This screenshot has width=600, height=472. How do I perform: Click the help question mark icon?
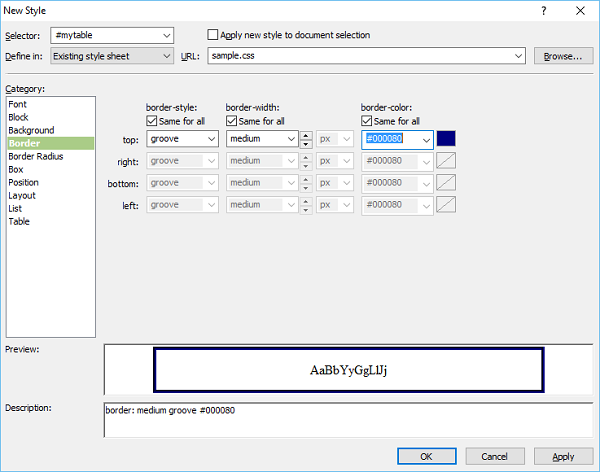click(x=543, y=11)
